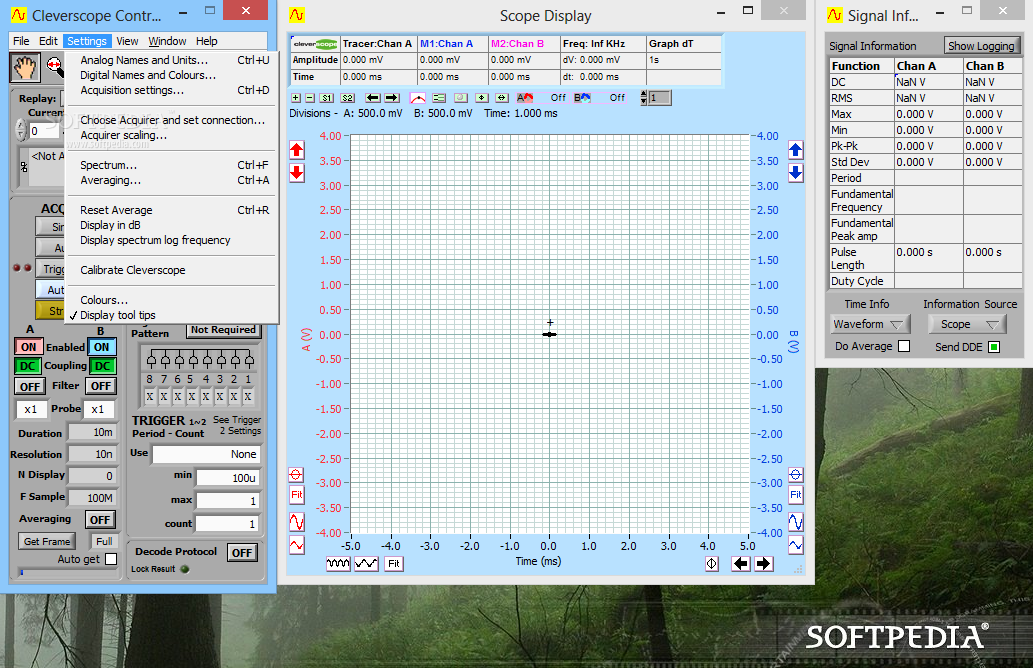Click the large blue sine wave icon
The width and height of the screenshot is (1033, 668).
pyautogui.click(x=796, y=522)
